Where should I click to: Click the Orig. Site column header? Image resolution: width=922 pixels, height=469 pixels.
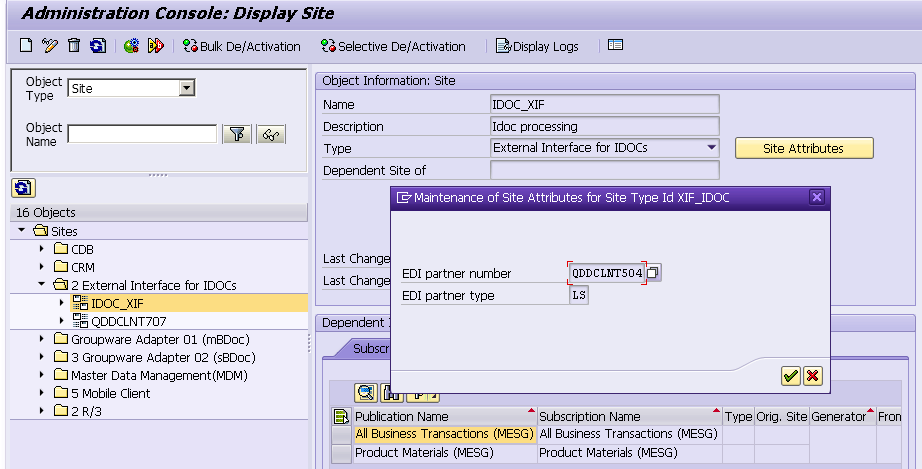coord(781,417)
